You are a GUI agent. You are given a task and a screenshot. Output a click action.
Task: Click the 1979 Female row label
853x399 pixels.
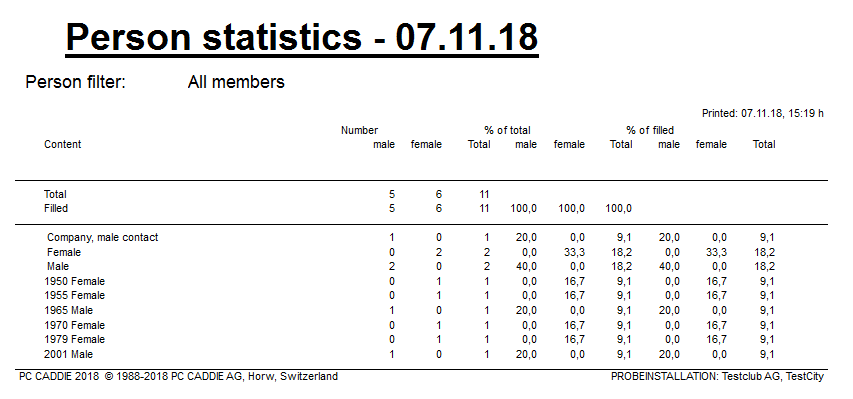(x=75, y=339)
